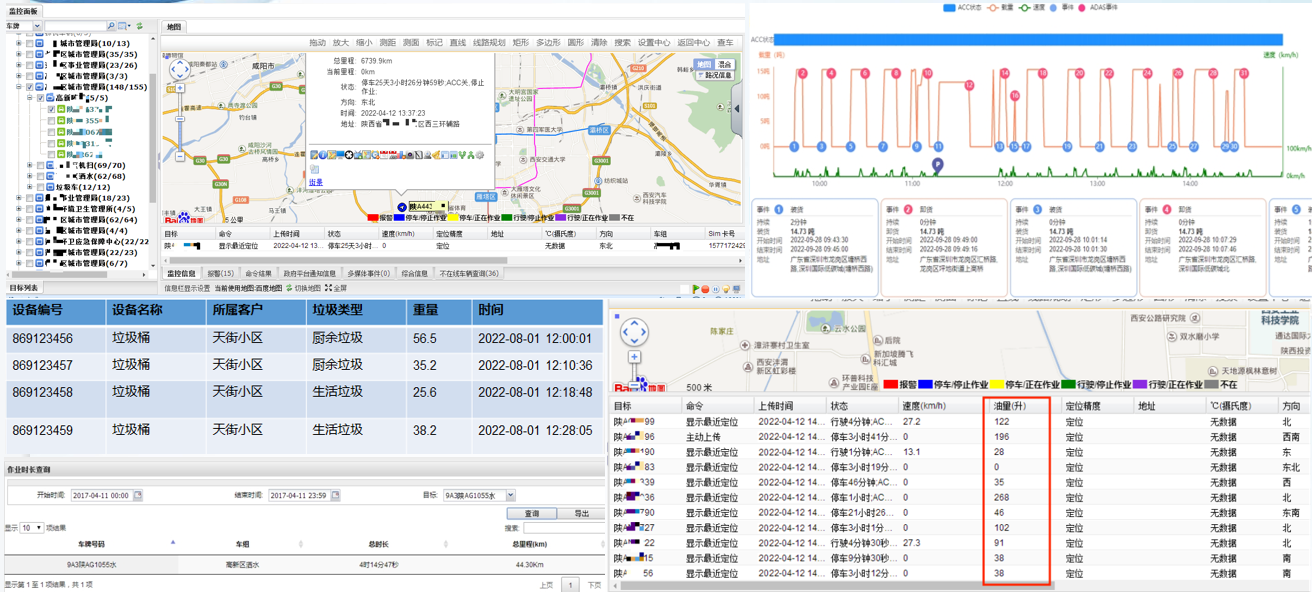Image resolution: width=1312 pixels, height=592 pixels.
Task: Open the 目标 vehicle dropdown 9A3陕AG1055水
Action: point(510,495)
